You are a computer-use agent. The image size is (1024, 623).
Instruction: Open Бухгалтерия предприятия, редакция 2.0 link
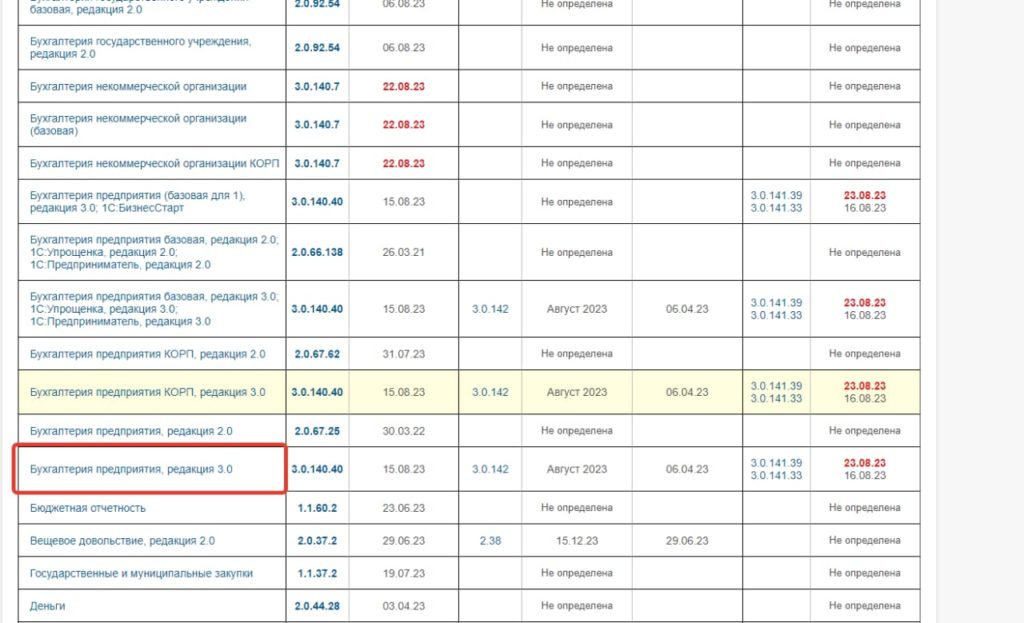click(131, 431)
